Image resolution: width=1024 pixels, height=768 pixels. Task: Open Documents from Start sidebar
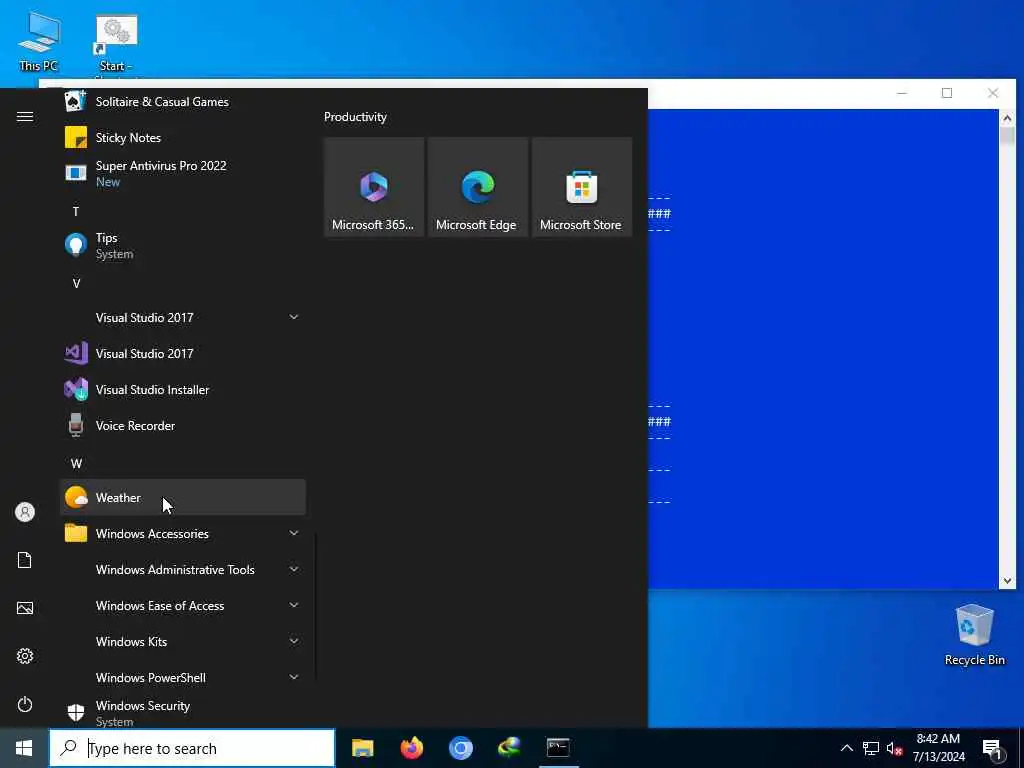pyautogui.click(x=25, y=560)
